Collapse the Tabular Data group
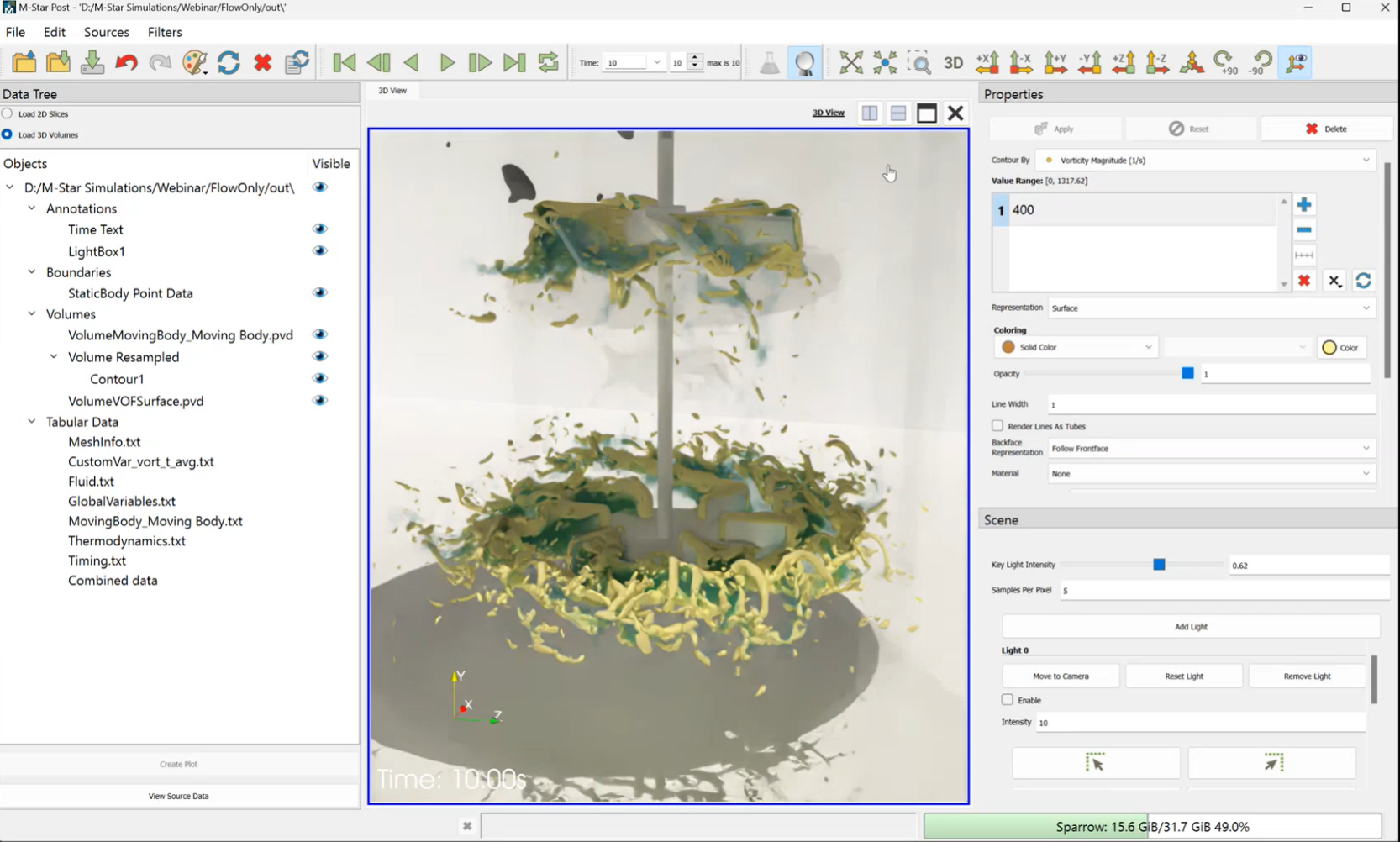Image resolution: width=1400 pixels, height=842 pixels. [x=32, y=422]
